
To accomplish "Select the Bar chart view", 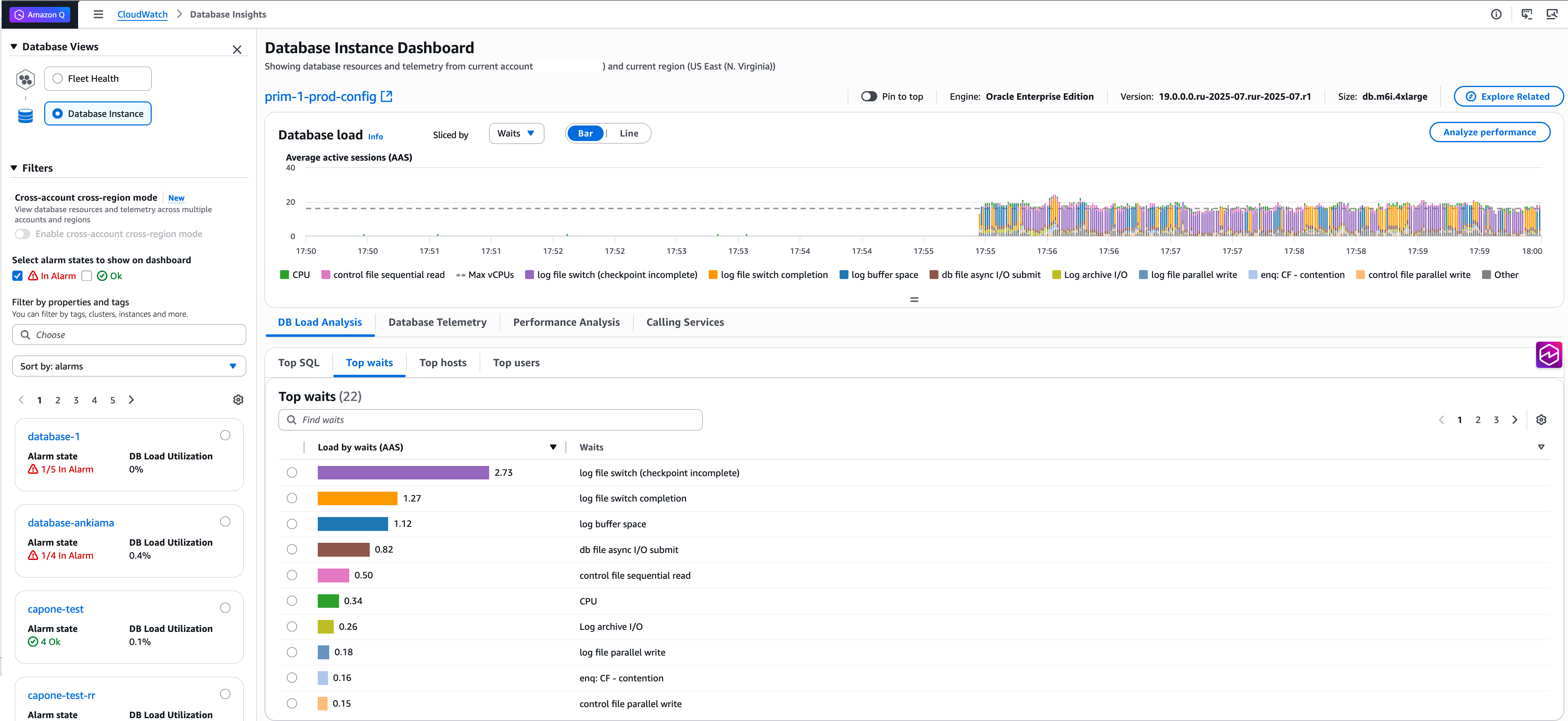I will [x=585, y=133].
